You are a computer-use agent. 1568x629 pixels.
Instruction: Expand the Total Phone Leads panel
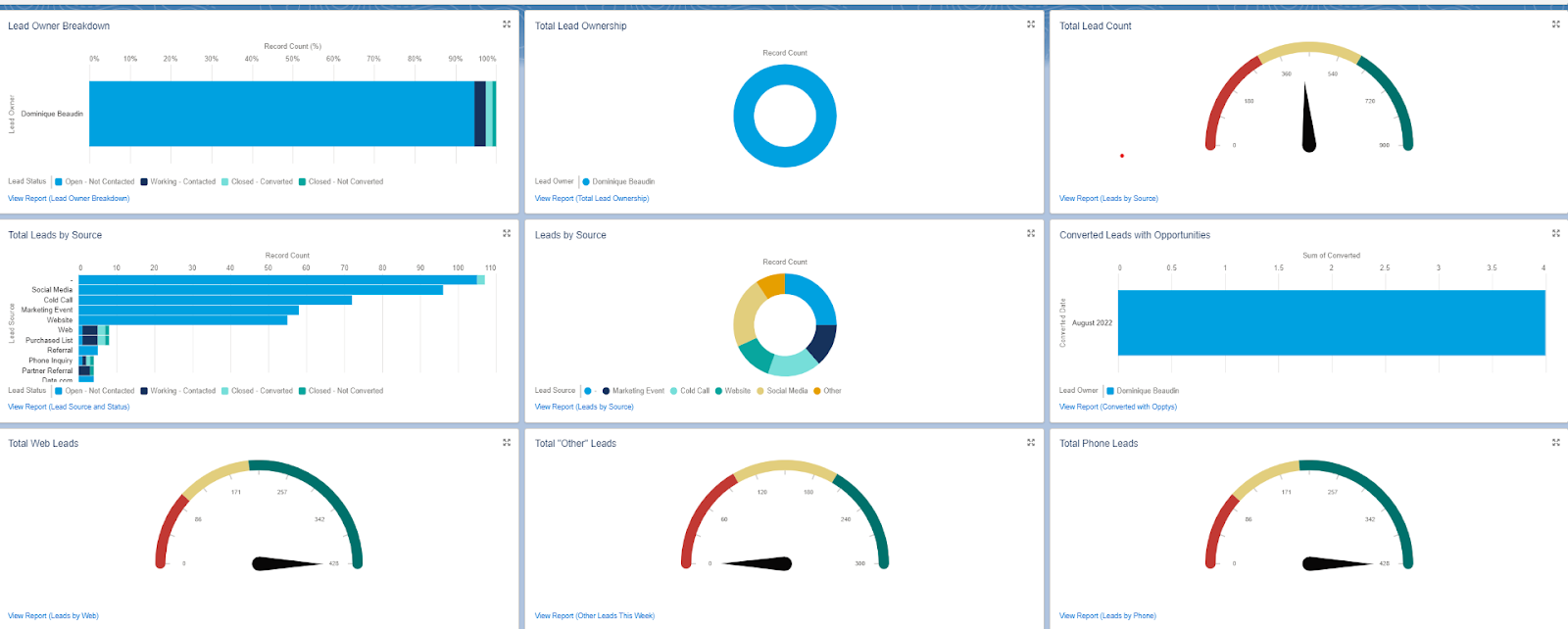[x=1555, y=442]
